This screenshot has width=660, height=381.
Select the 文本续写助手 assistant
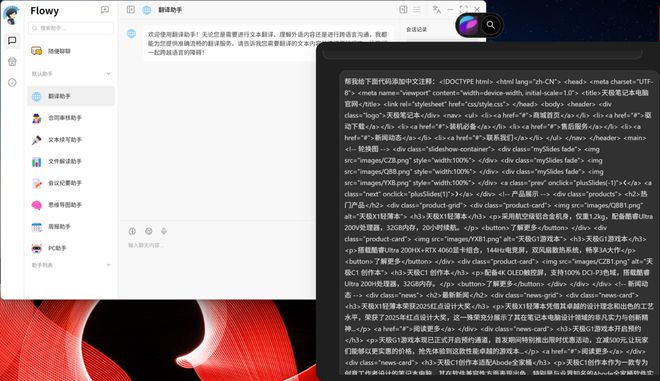click(x=71, y=140)
